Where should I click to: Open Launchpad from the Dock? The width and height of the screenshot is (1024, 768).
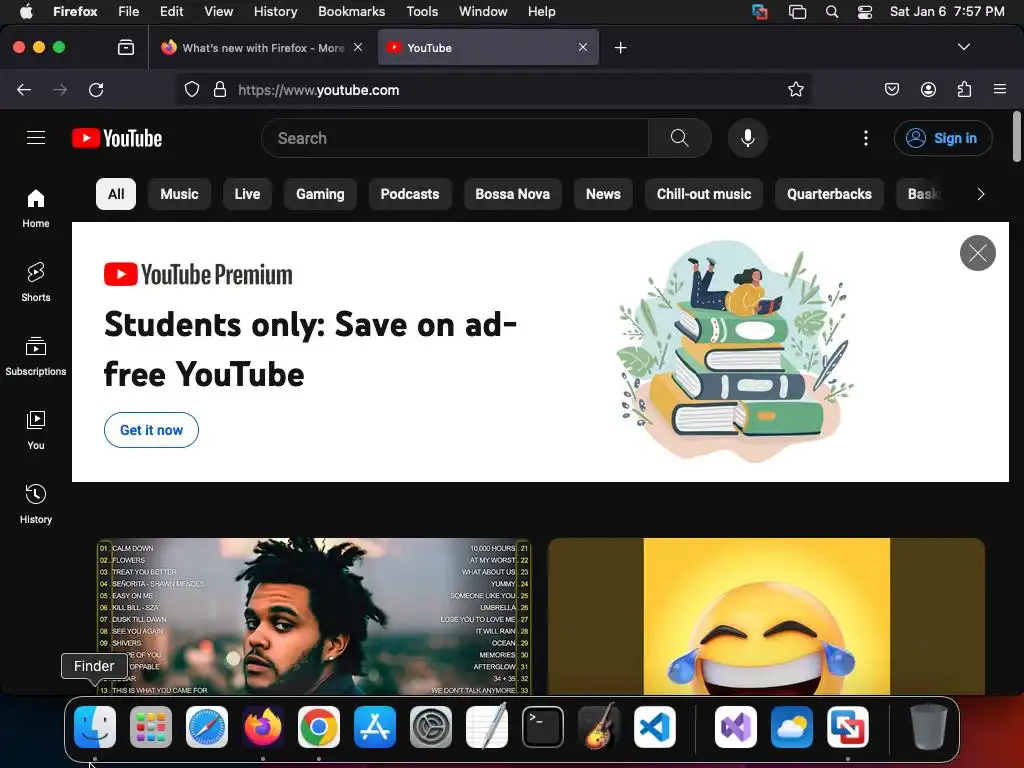[151, 727]
